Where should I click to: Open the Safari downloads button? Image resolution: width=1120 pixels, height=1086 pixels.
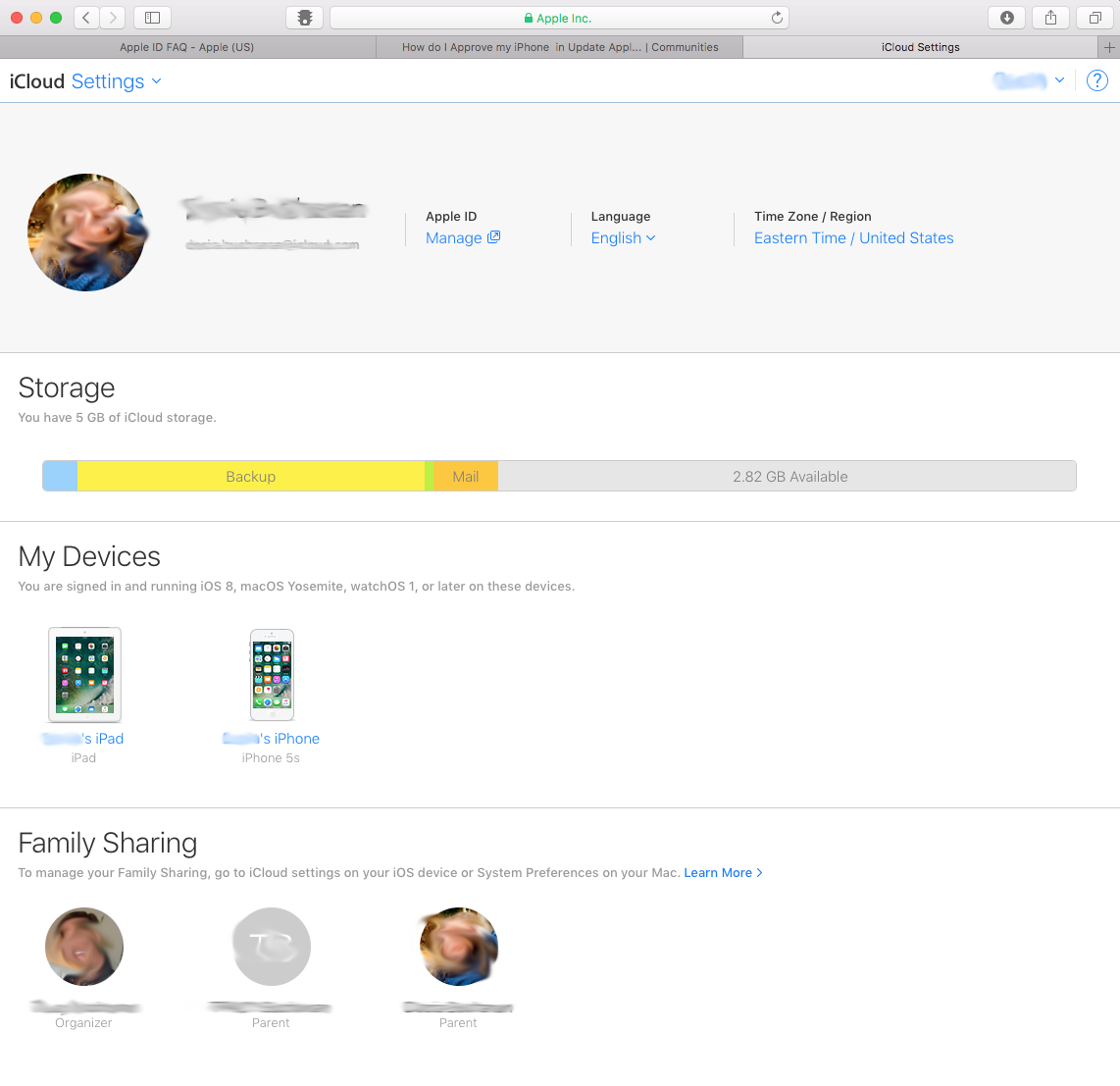click(1007, 18)
